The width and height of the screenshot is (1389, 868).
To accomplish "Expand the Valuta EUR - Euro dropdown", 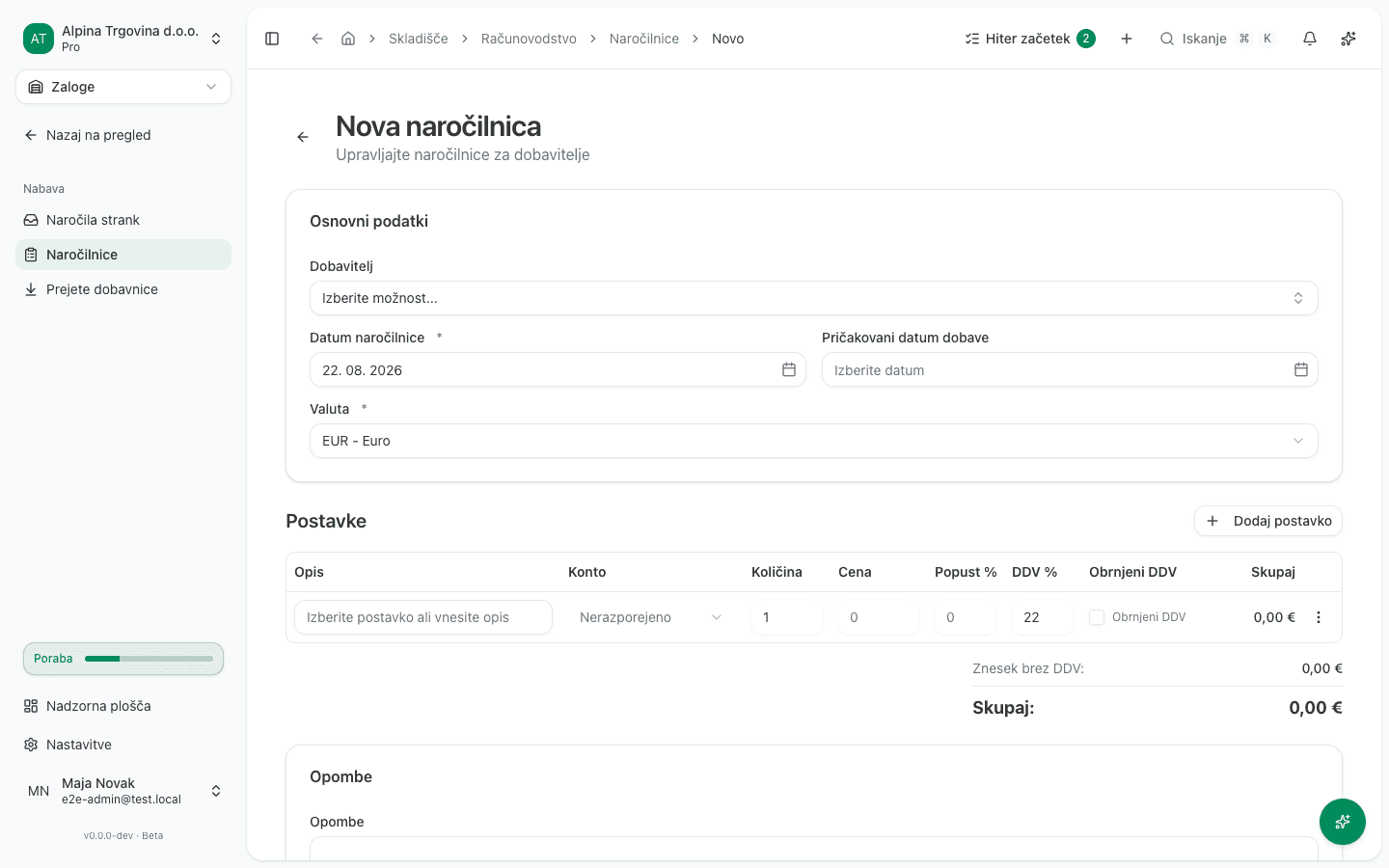I will (813, 441).
